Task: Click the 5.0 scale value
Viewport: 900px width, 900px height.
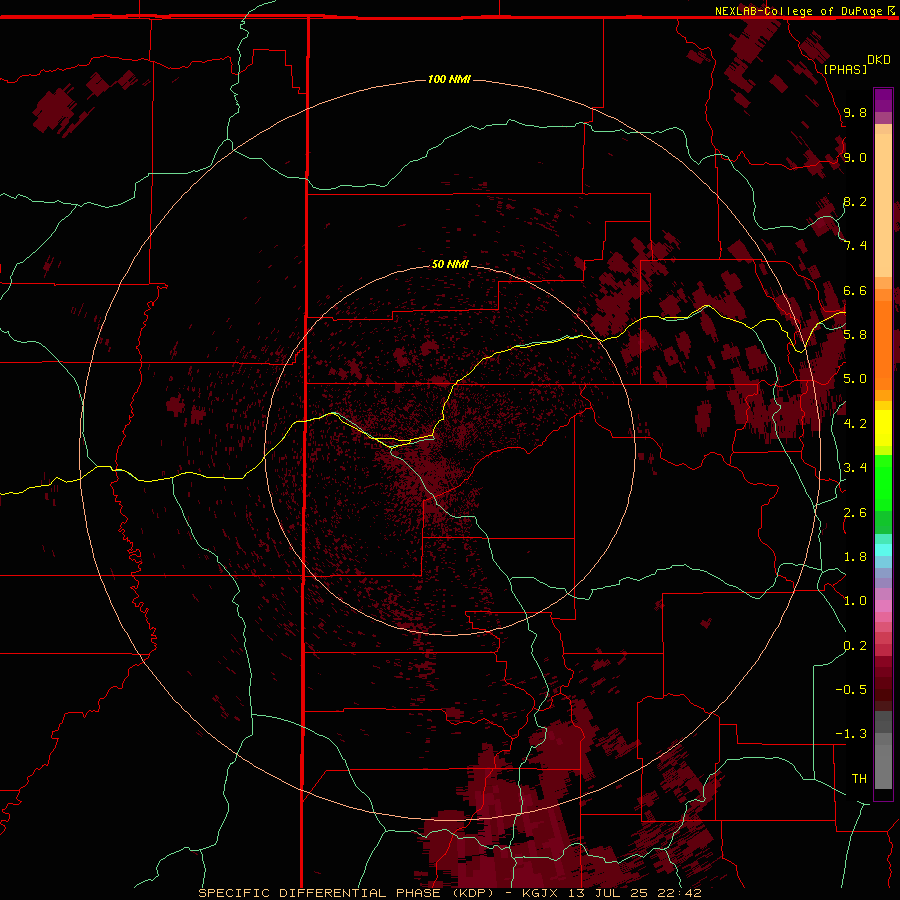Action: 855,379
